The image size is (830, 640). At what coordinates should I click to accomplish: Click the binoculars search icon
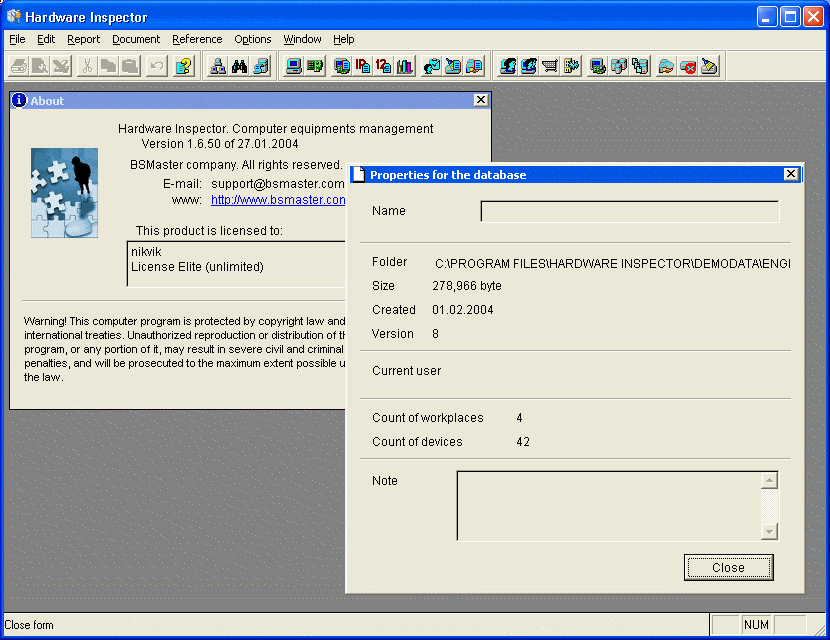coord(239,66)
